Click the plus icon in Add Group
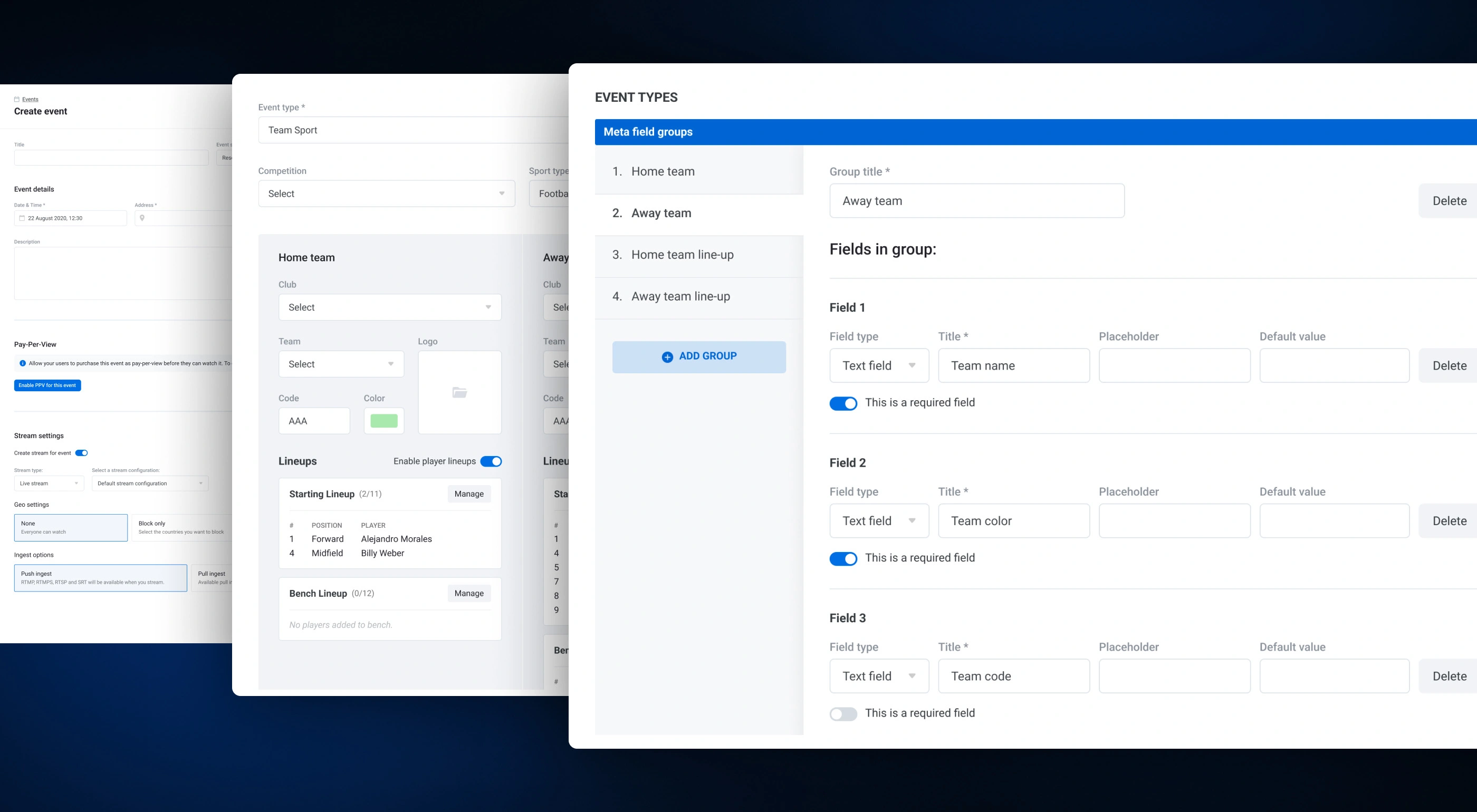 coord(667,357)
